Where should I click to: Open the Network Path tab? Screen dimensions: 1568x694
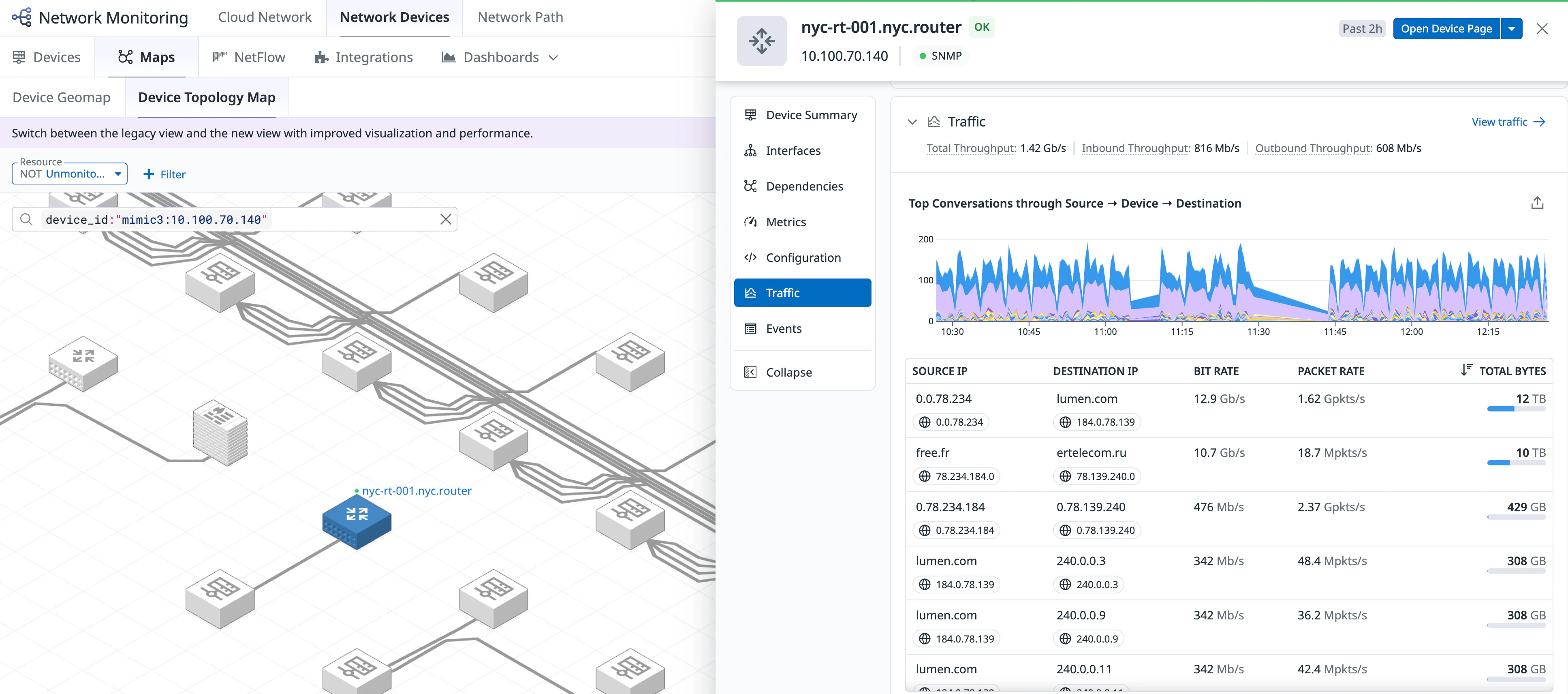520,17
